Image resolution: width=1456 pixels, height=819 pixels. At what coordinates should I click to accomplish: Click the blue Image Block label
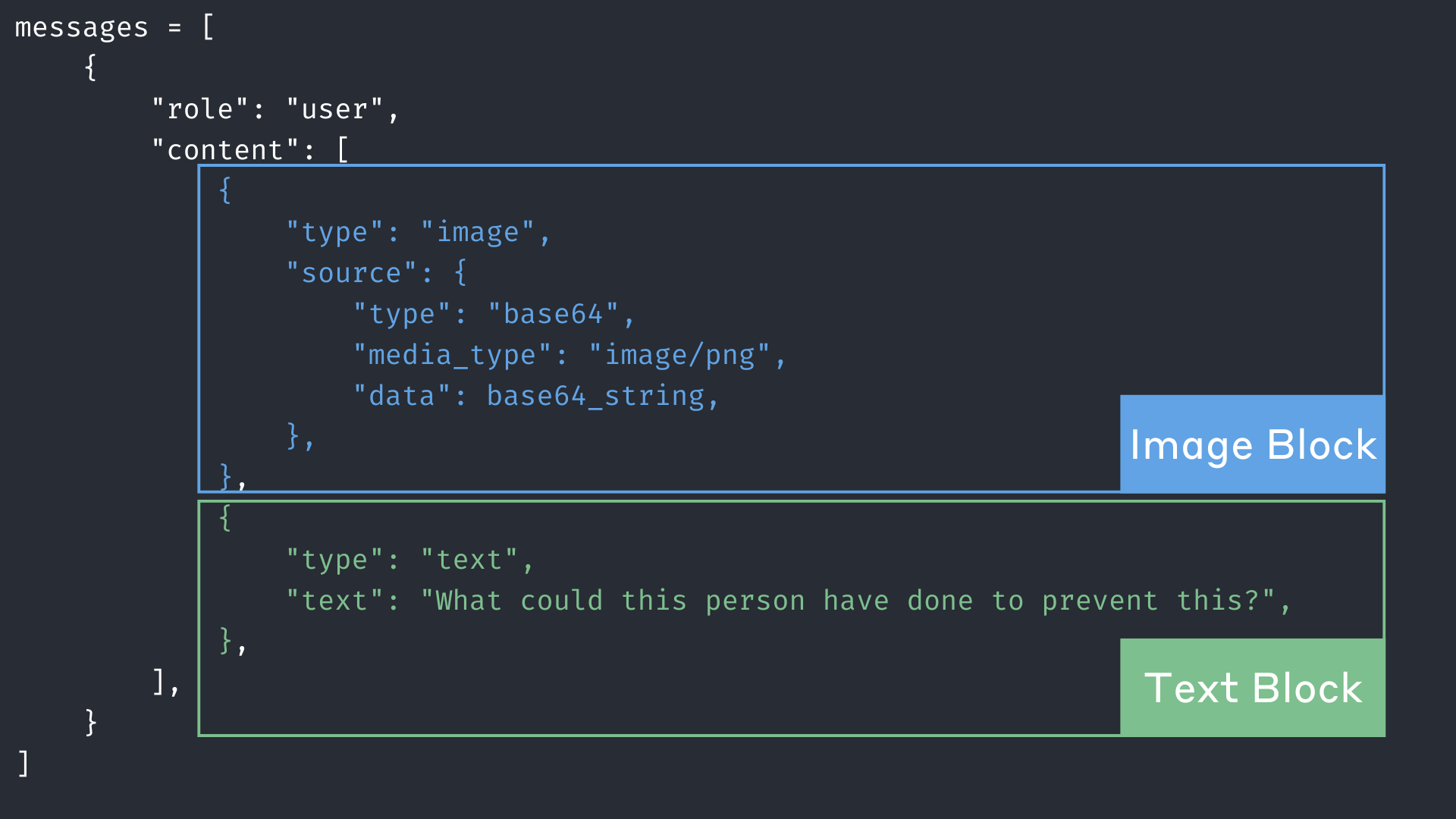tap(1252, 444)
